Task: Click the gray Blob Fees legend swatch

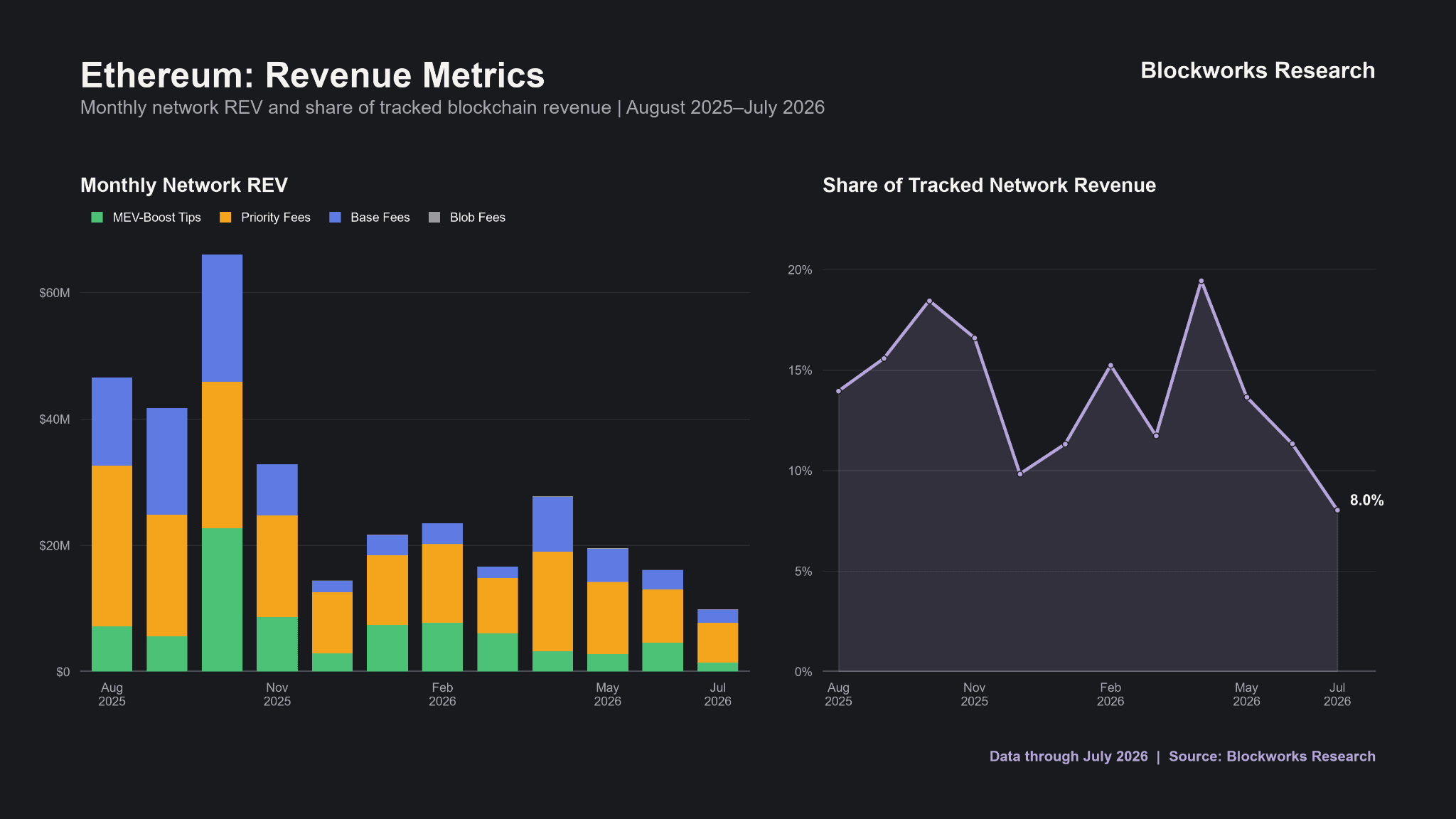Action: (x=434, y=218)
